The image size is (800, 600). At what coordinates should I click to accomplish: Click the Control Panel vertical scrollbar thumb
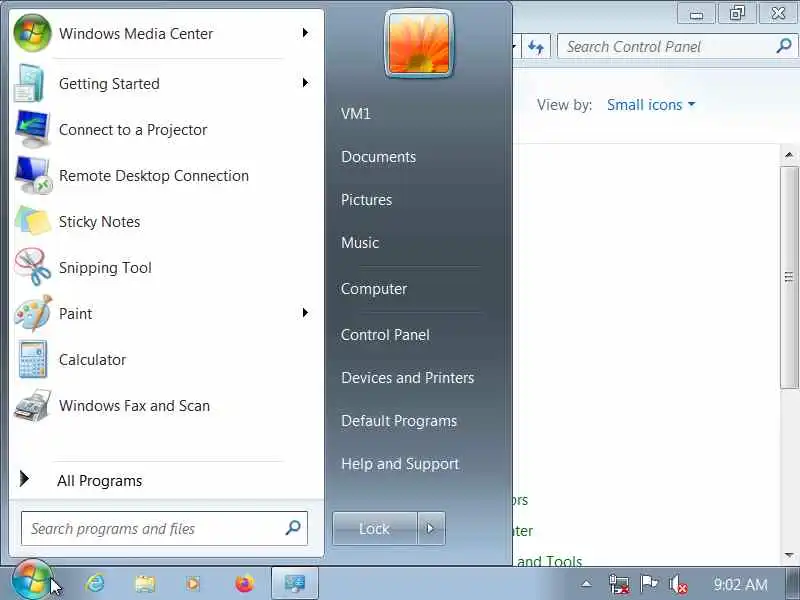click(x=789, y=277)
